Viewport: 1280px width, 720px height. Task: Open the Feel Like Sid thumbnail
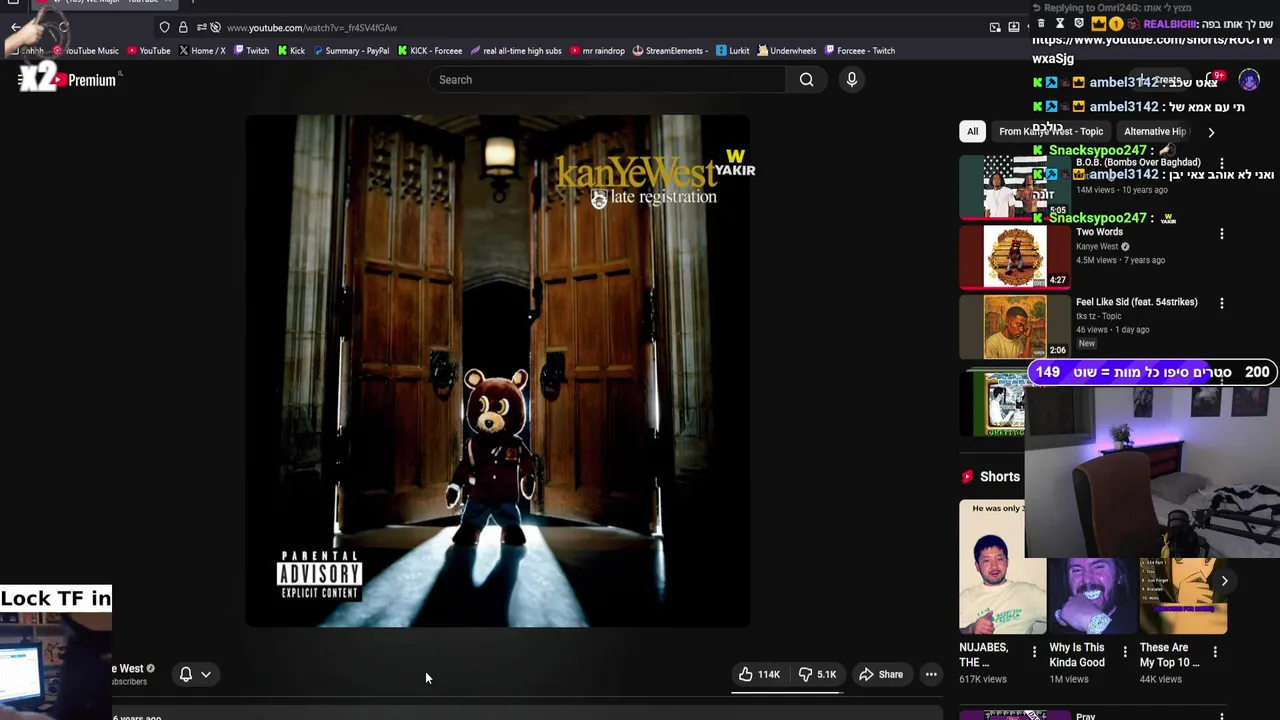(x=1014, y=327)
